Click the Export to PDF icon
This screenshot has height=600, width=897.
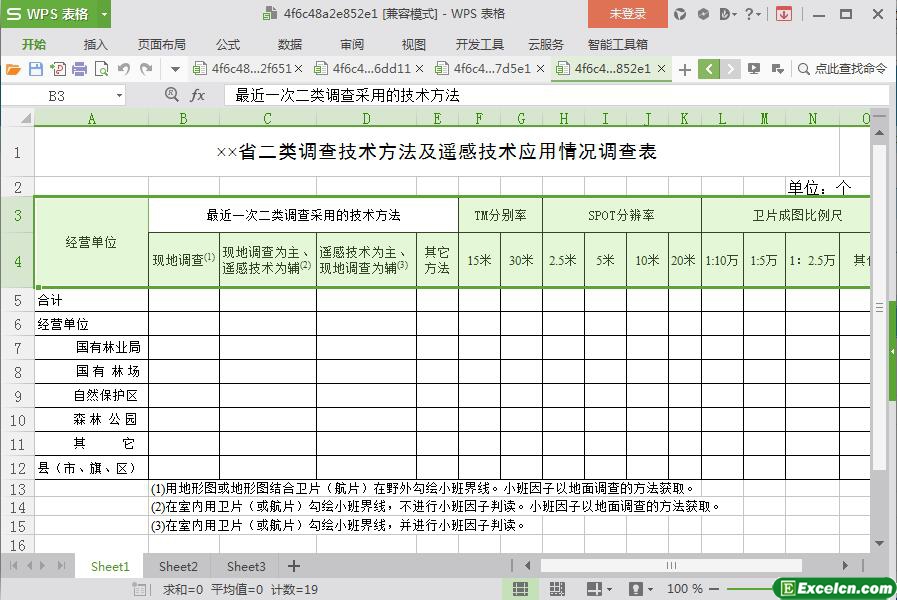58,69
